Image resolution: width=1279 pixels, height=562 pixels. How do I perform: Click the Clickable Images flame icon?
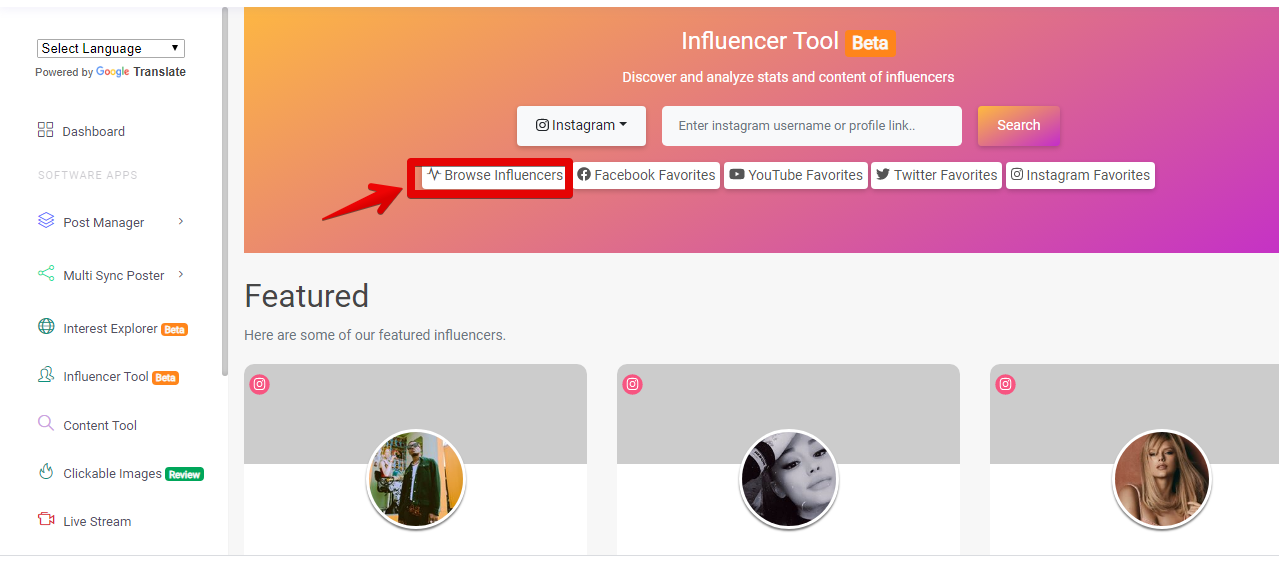point(46,472)
